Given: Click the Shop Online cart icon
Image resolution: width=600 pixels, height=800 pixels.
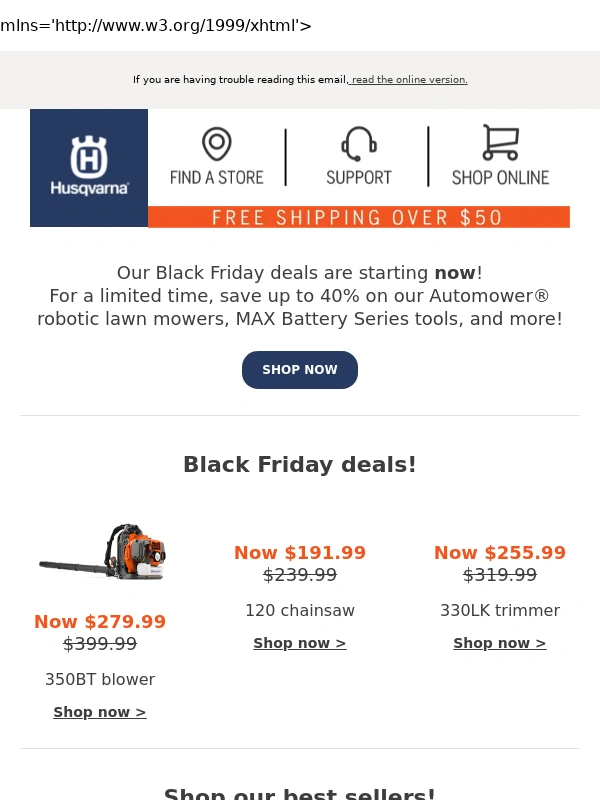Looking at the screenshot, I should 500,143.
